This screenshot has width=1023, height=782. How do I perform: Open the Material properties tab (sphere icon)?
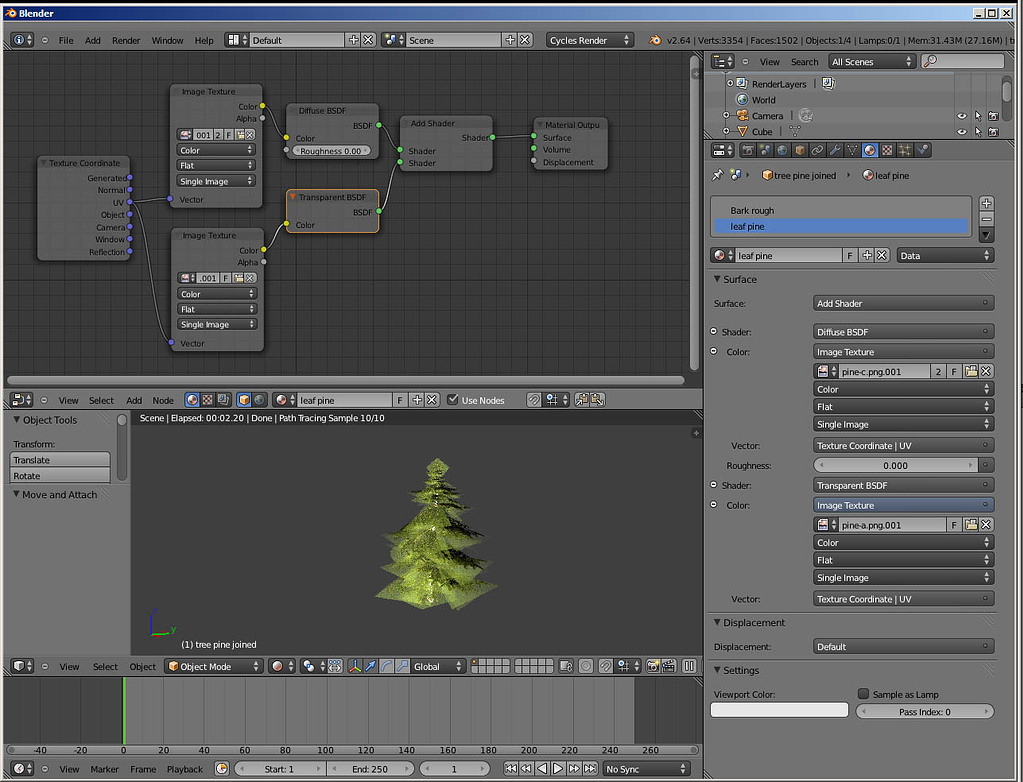click(870, 151)
